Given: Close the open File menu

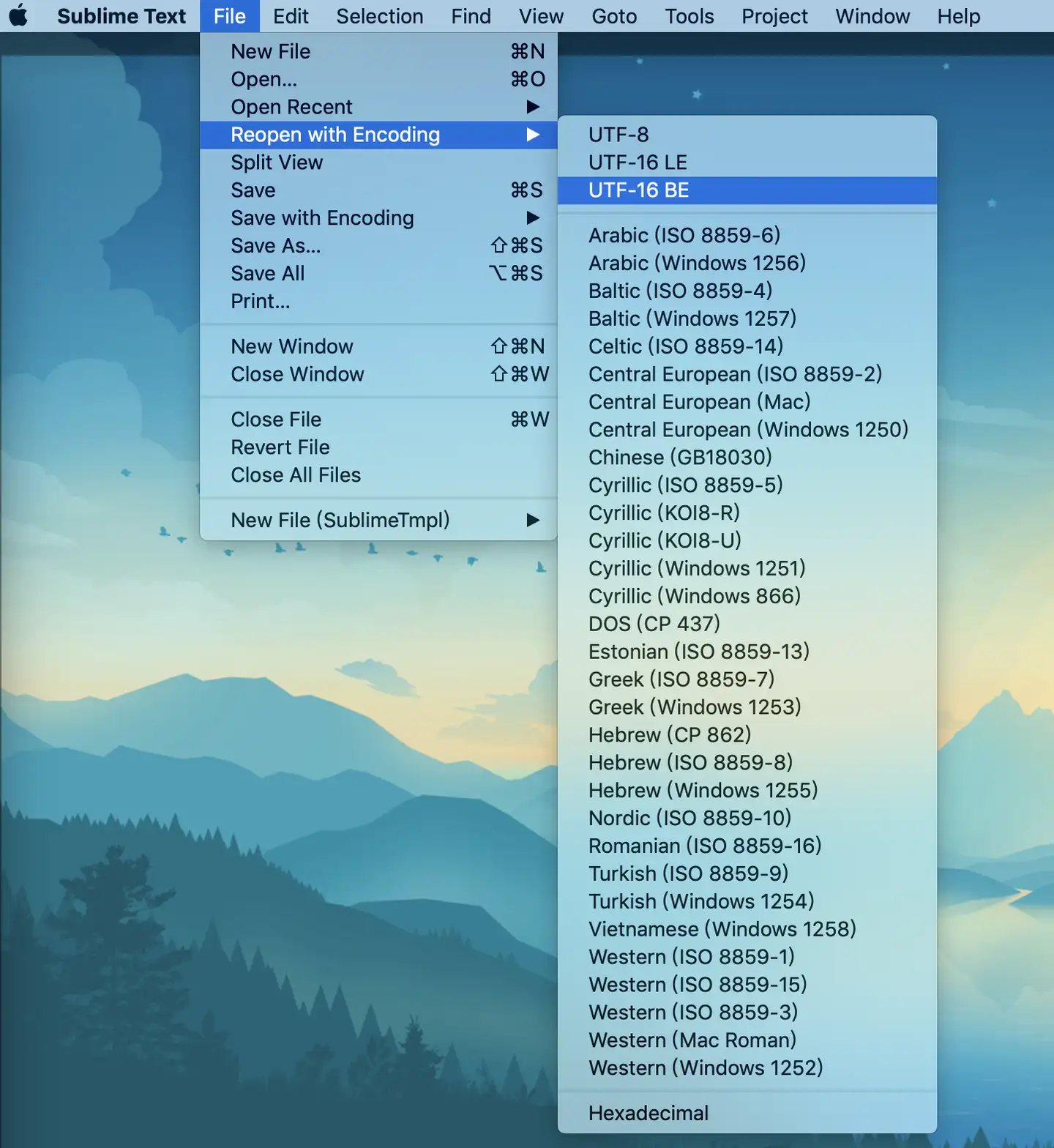Looking at the screenshot, I should (x=230, y=15).
